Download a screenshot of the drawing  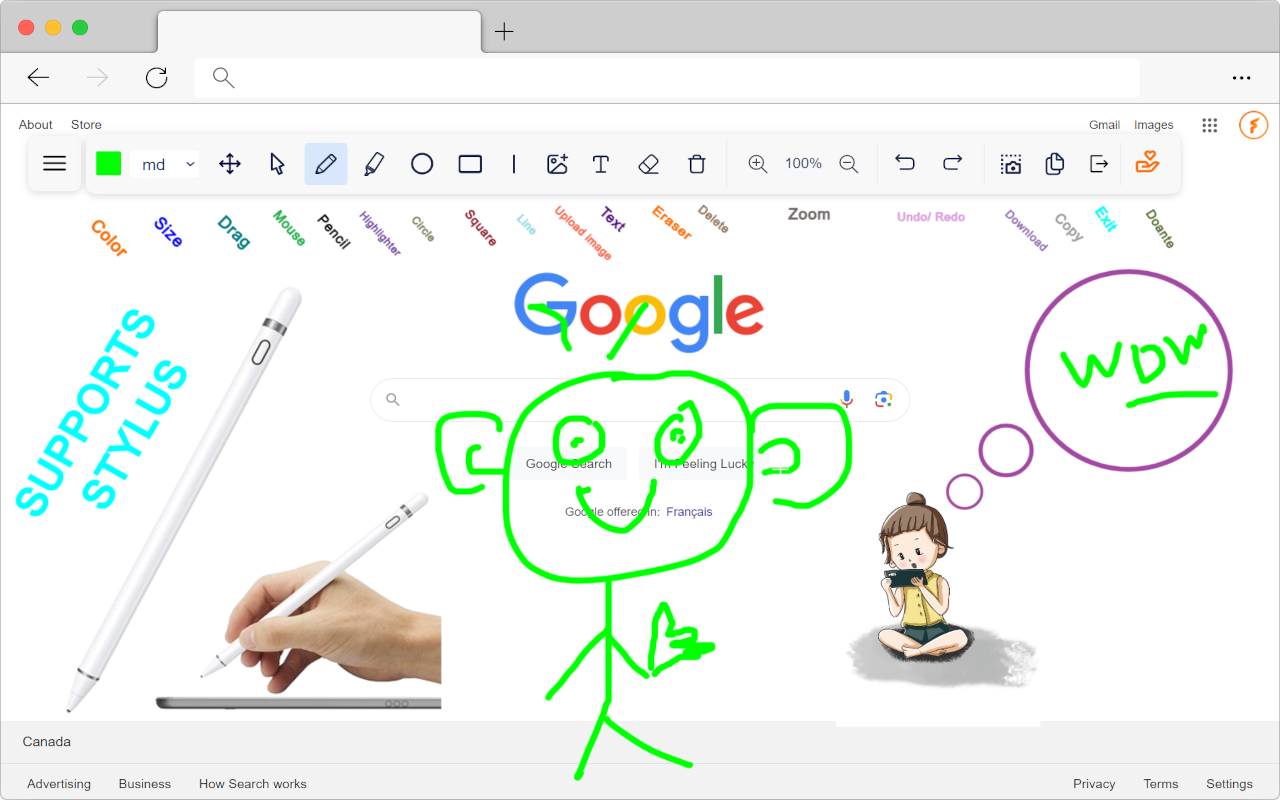(1011, 164)
